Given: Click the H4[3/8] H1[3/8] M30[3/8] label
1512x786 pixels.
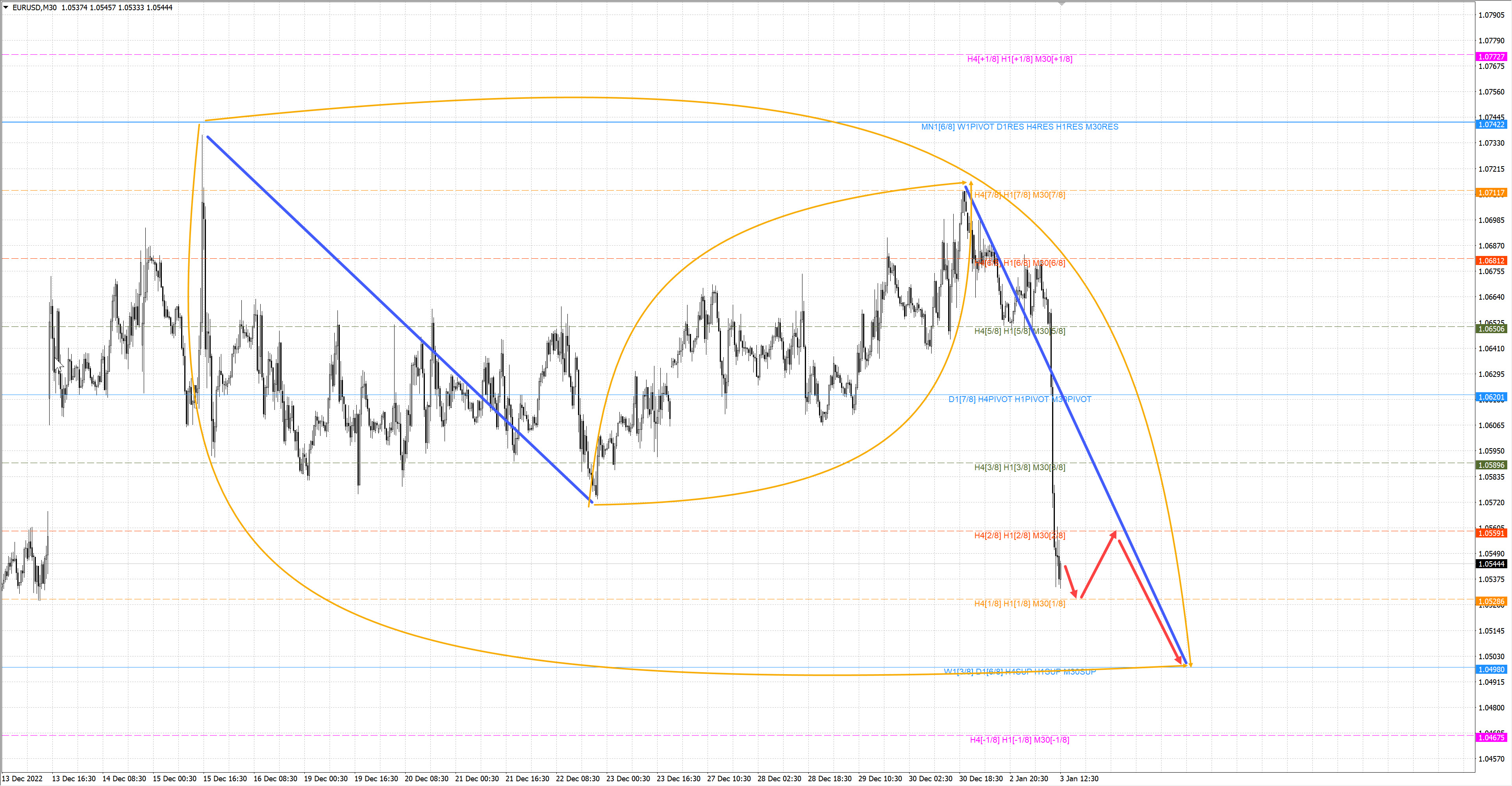Looking at the screenshot, I should pyautogui.click(x=1019, y=467).
